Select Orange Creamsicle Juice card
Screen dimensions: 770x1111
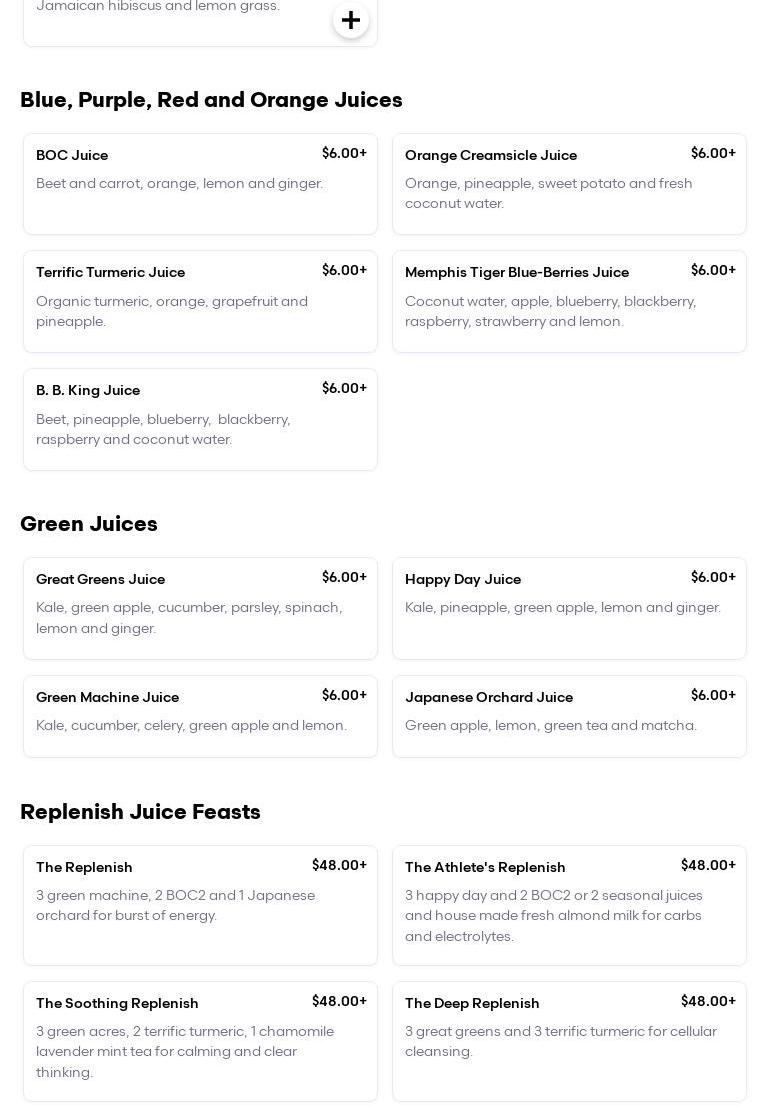[569, 184]
